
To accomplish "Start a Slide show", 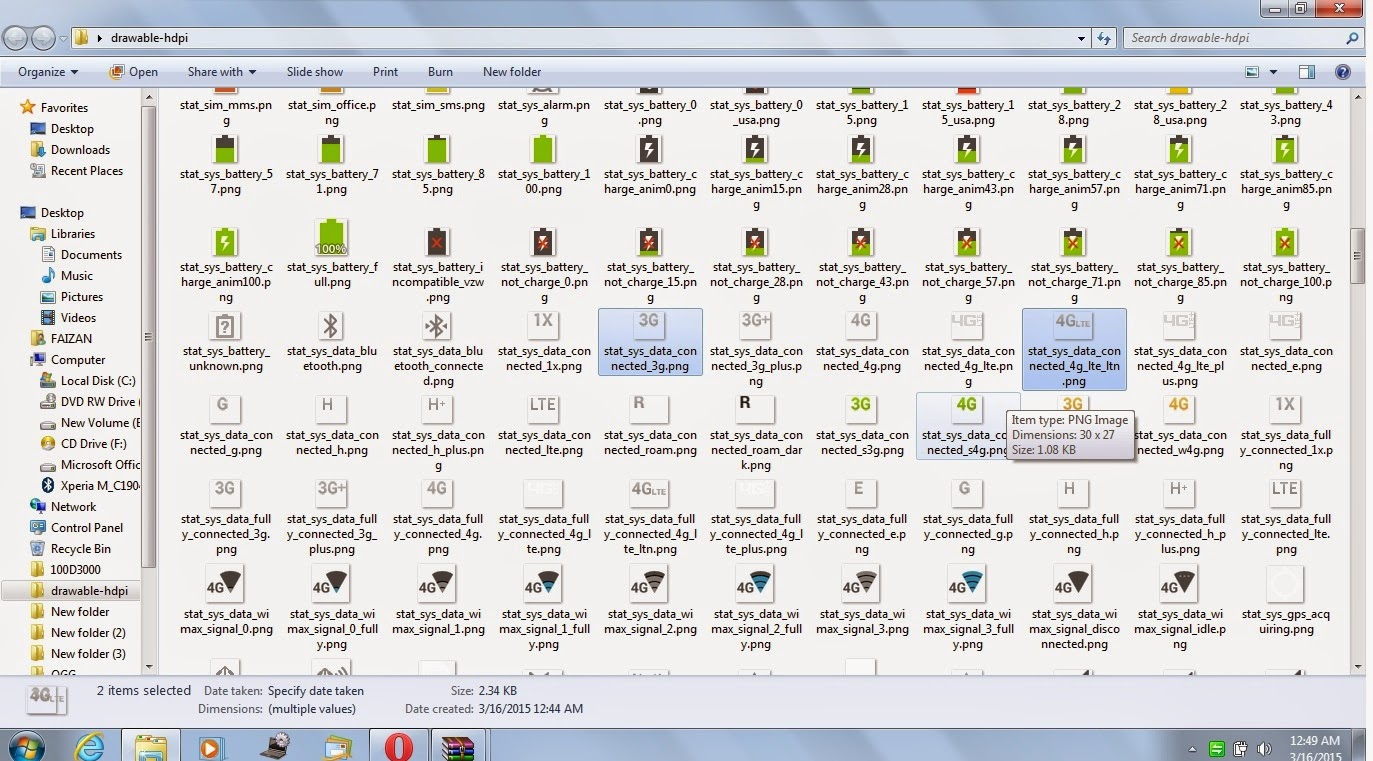I will point(315,72).
